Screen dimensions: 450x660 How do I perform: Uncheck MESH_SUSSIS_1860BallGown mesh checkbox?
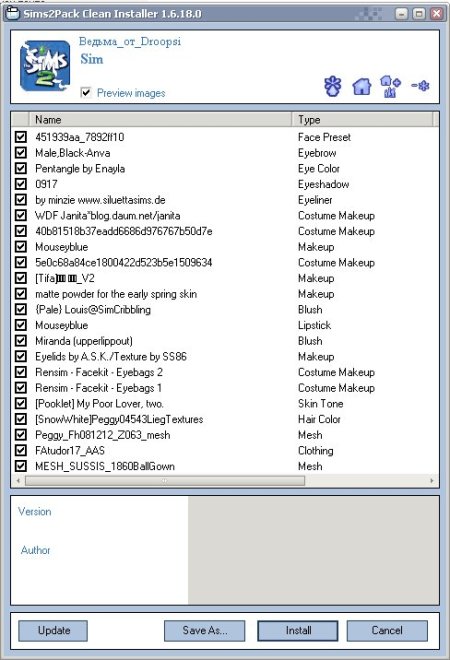(x=21, y=466)
